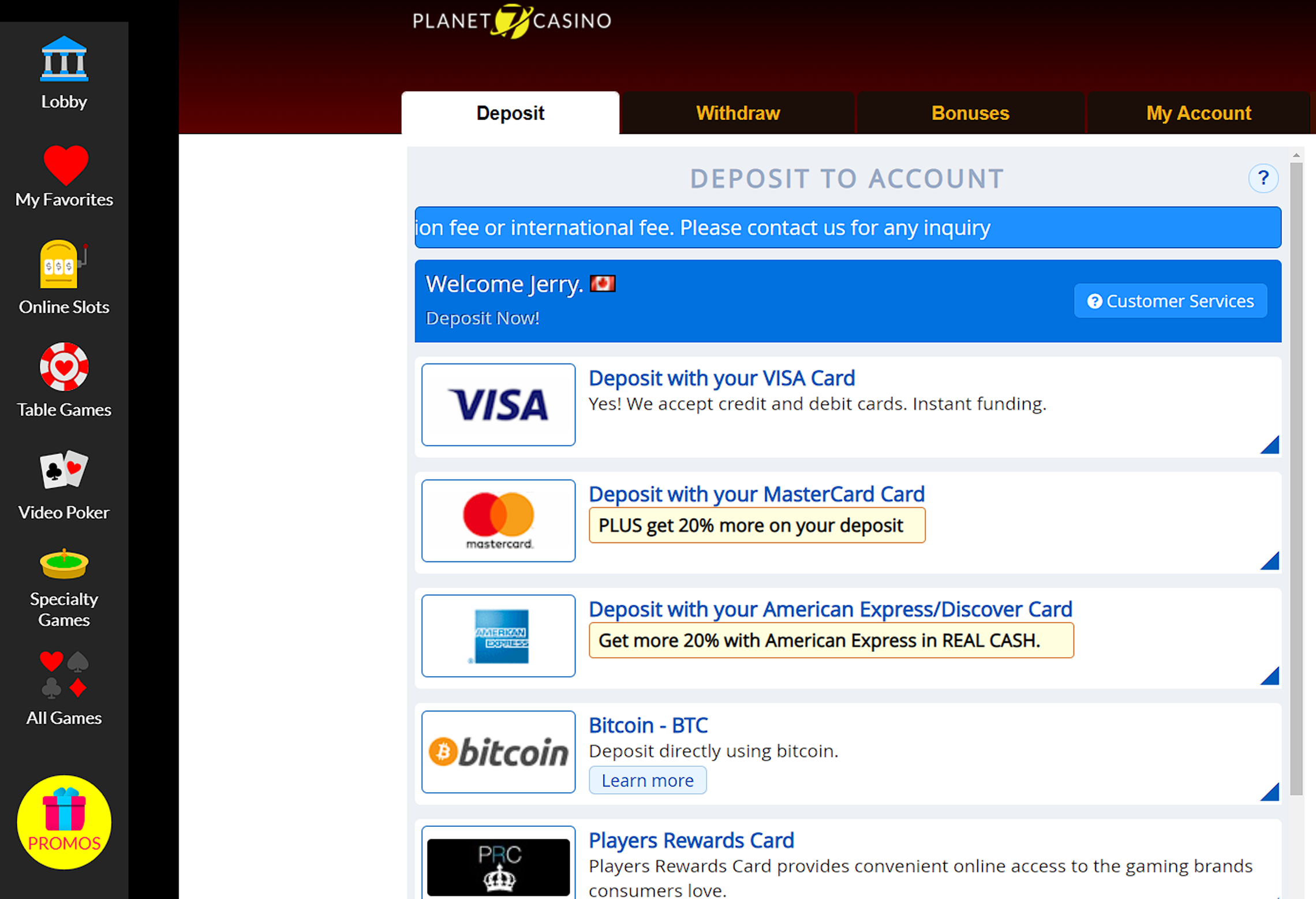Open Specialty Games roulette icon
The width and height of the screenshot is (1316, 899).
[64, 564]
